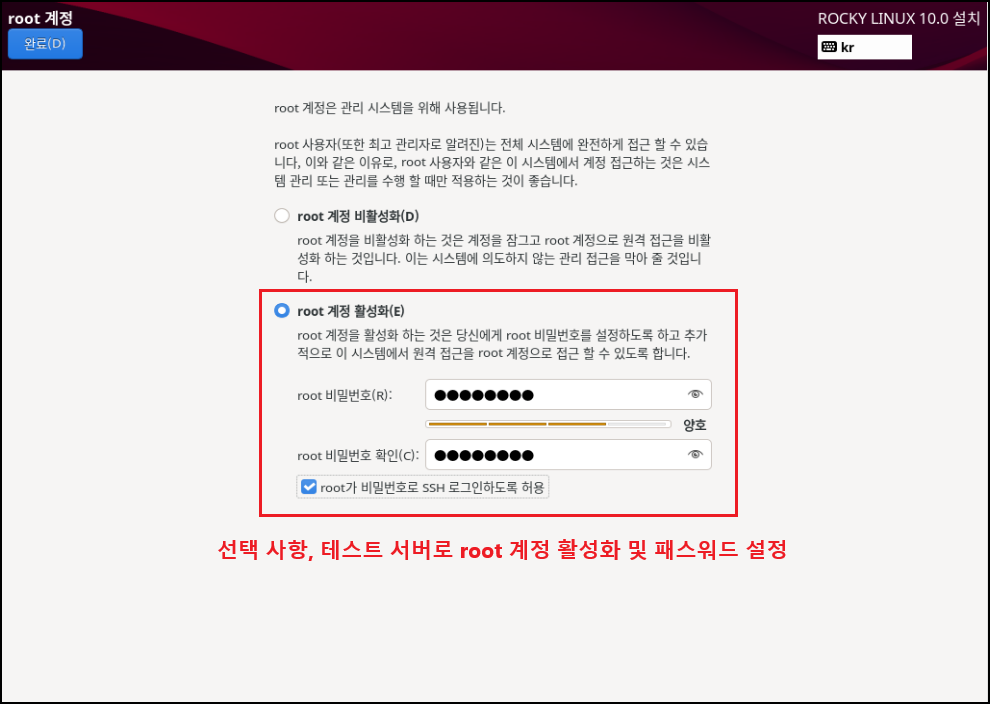The height and width of the screenshot is (704, 990).
Task: Select root 계정 활성화(E) radio button
Action: click(x=282, y=311)
